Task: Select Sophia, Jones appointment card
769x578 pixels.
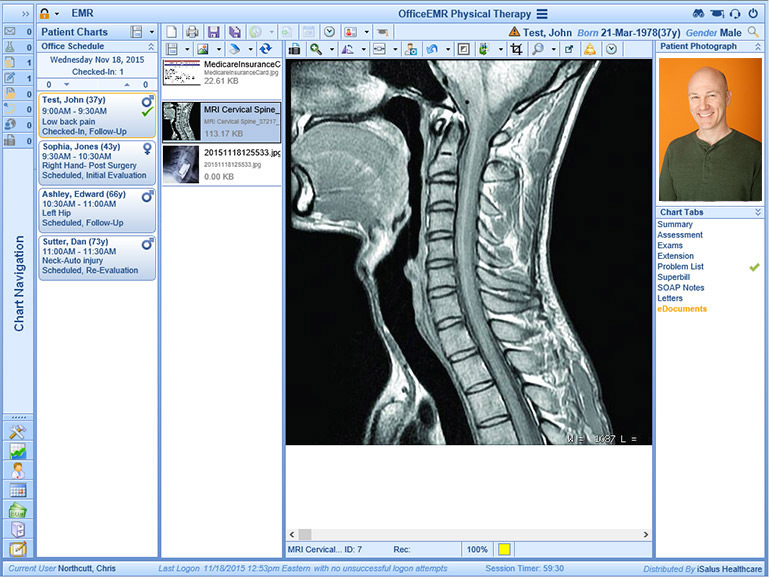Action: [97, 161]
